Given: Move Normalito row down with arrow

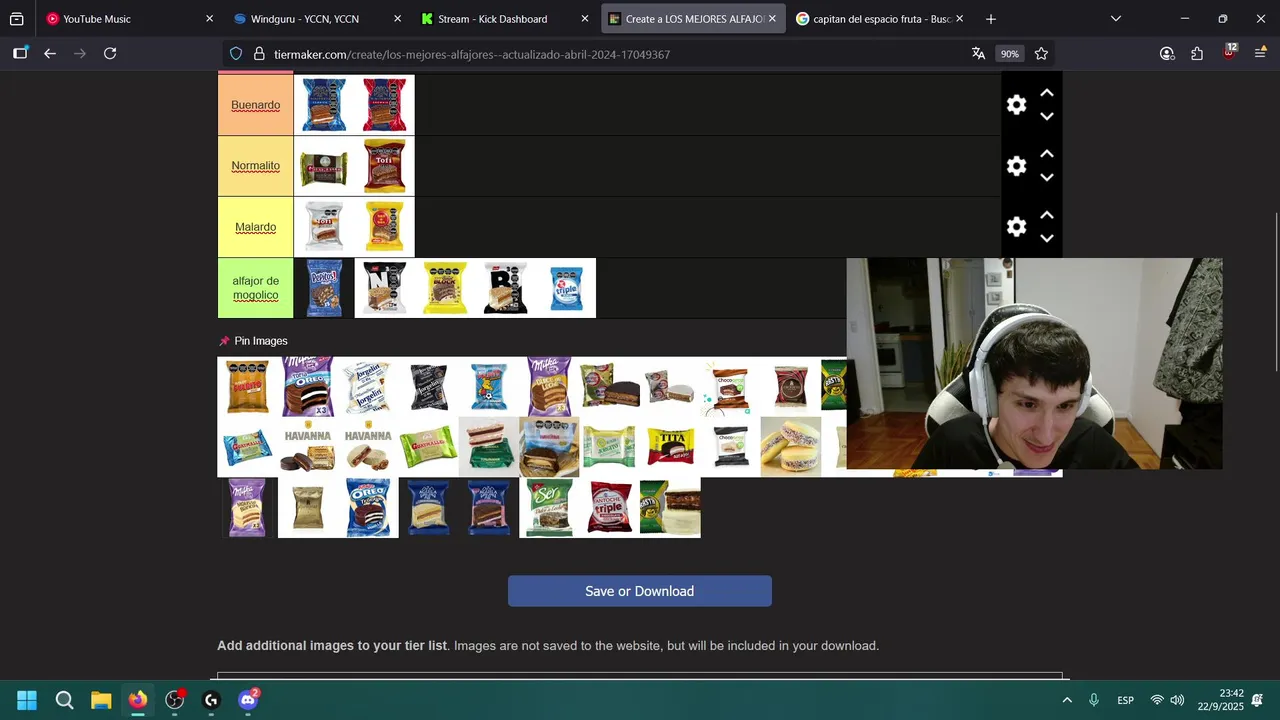Looking at the screenshot, I should click(1047, 177).
